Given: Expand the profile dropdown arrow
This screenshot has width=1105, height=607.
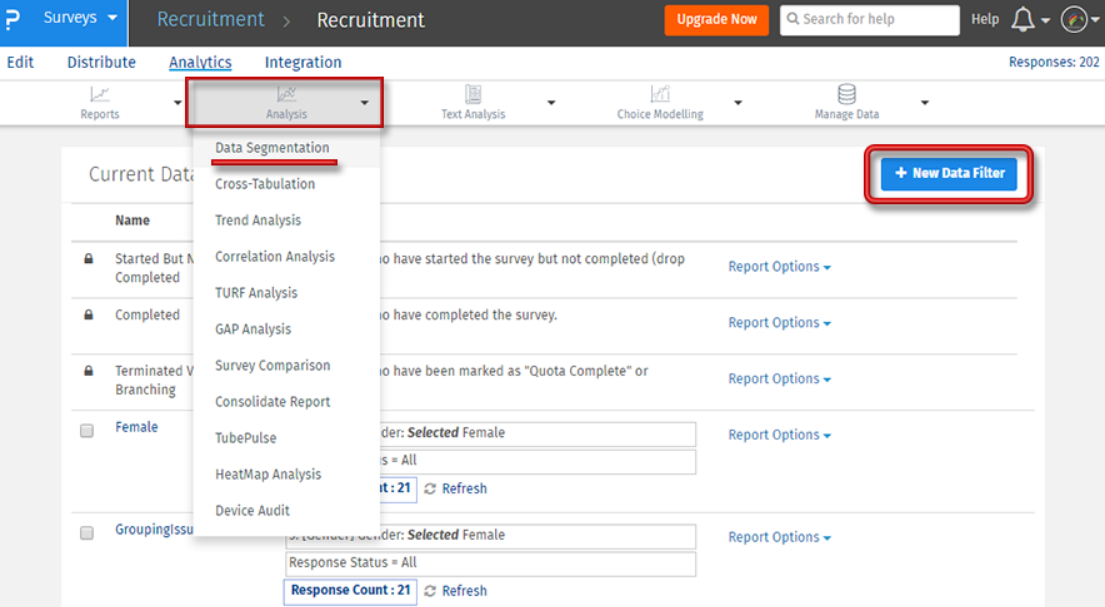Looking at the screenshot, I should [1095, 20].
